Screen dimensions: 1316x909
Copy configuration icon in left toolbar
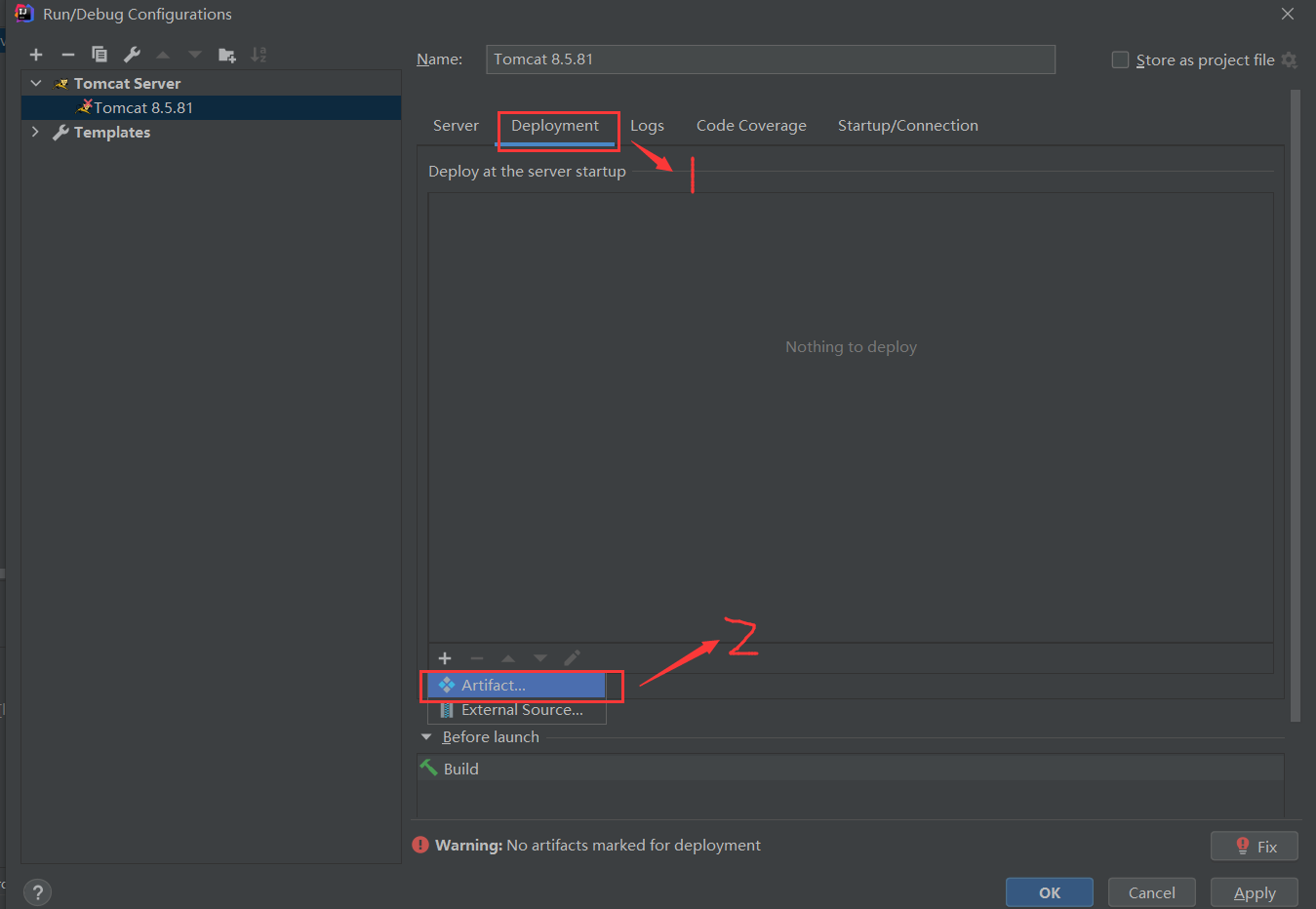point(100,55)
